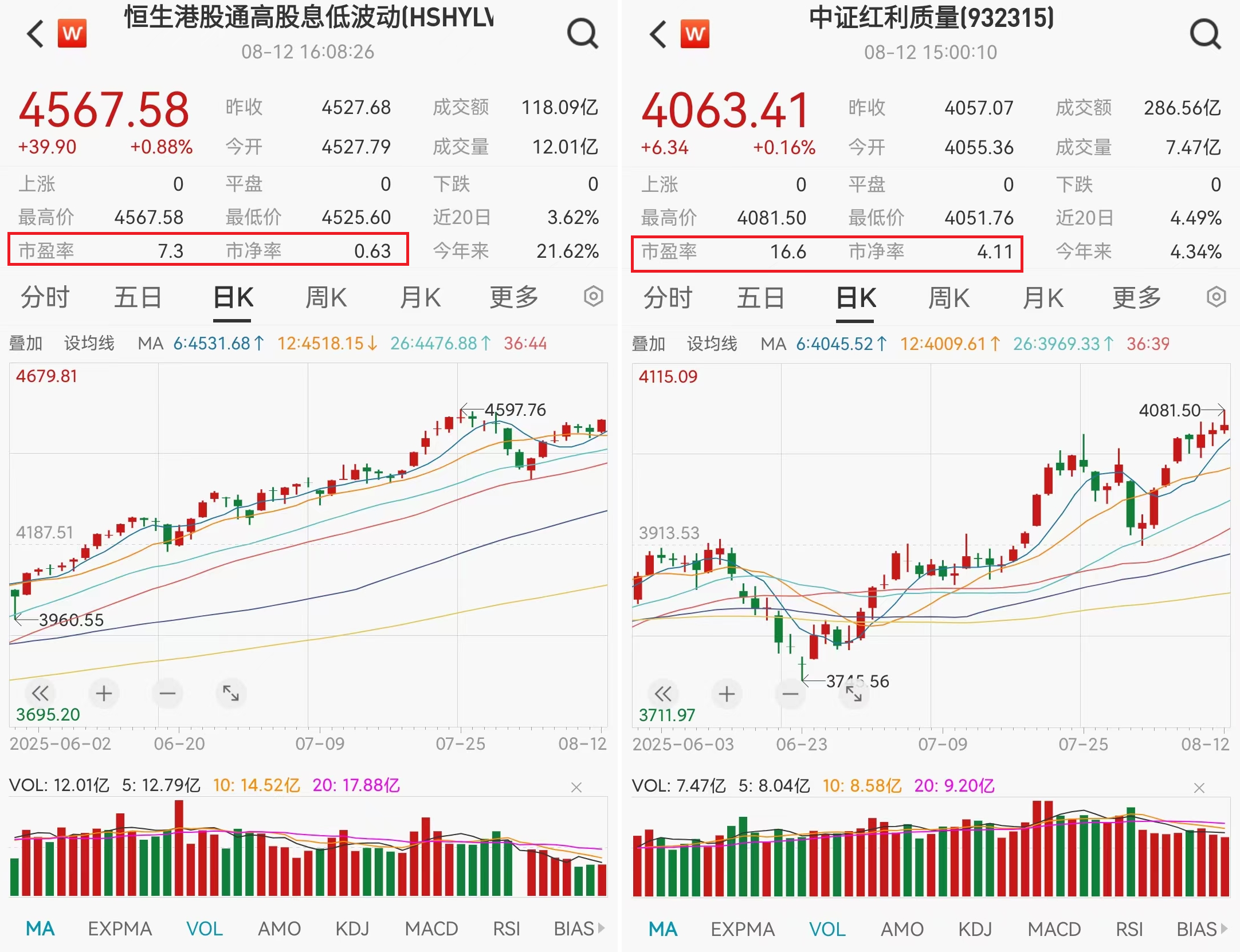Image resolution: width=1240 pixels, height=952 pixels.
Task: Select RSI indicator on 932315 panel
Action: [1129, 929]
